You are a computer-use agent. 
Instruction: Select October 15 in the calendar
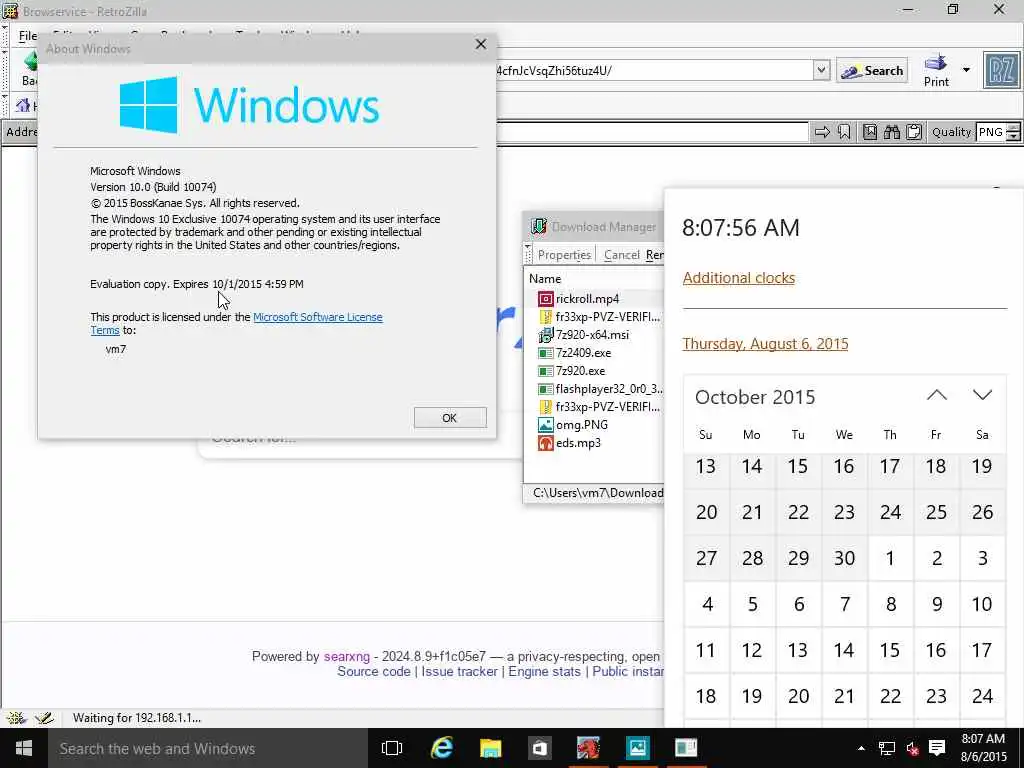[x=890, y=650]
